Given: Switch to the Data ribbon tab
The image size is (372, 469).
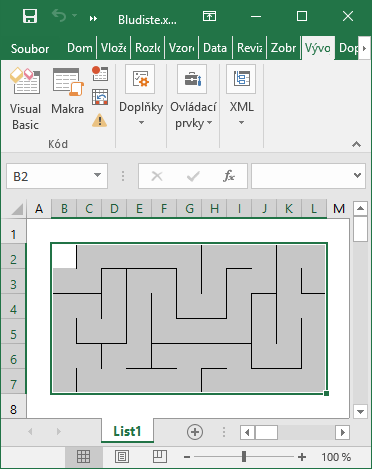Looking at the screenshot, I should pyautogui.click(x=215, y=48).
